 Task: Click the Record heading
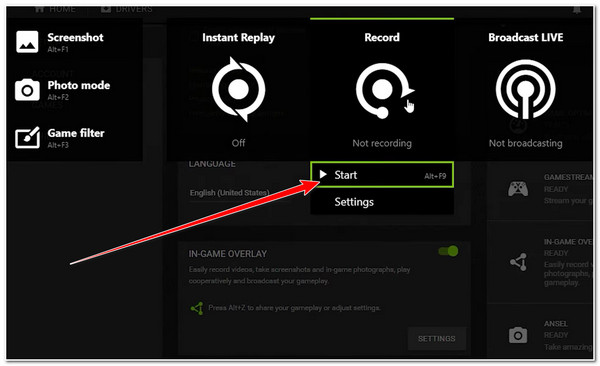(x=382, y=37)
